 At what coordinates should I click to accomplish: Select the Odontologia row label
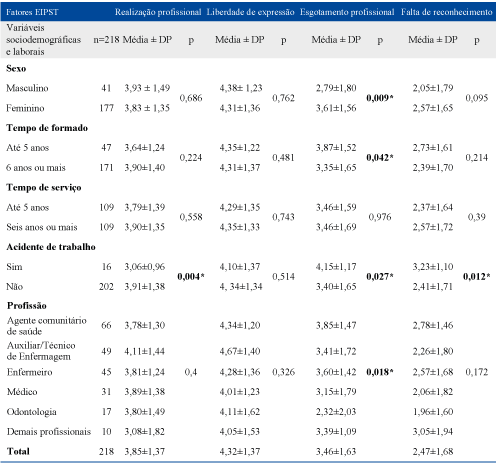point(32,412)
